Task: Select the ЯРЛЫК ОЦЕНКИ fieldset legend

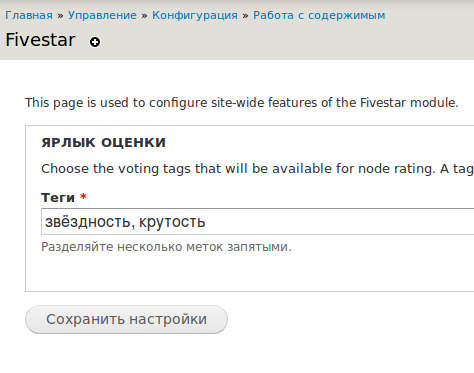Action: coord(103,143)
